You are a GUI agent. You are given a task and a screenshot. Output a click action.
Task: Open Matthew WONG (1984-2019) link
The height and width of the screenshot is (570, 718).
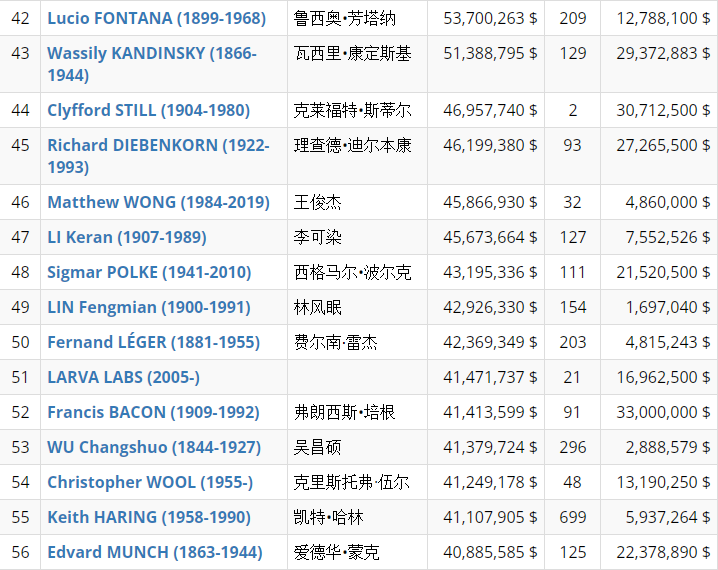pos(158,202)
